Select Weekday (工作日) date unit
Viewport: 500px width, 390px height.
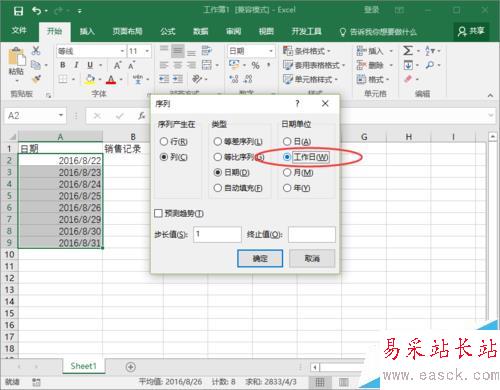306,157
